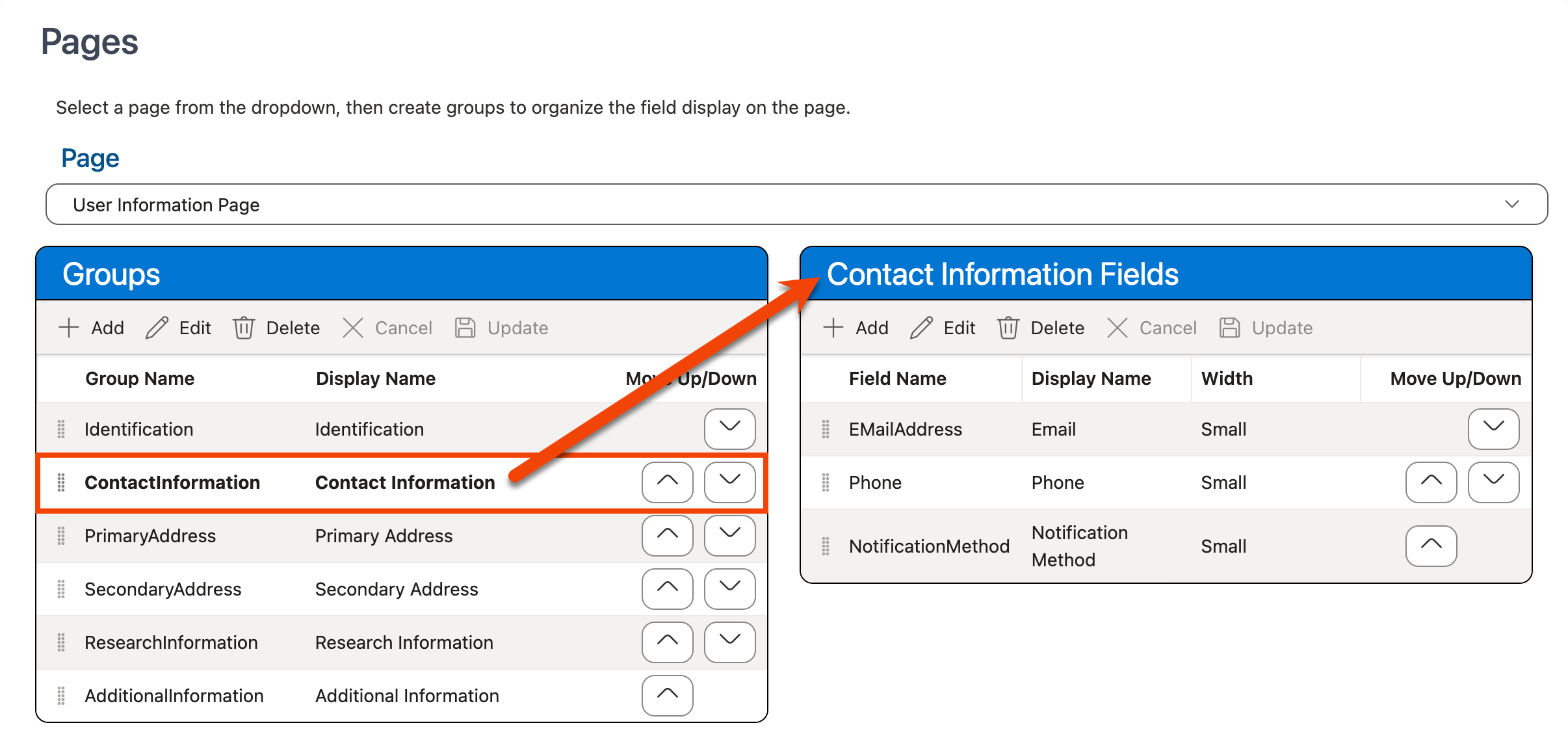Click the Edit pencil icon in Groups toolbar
Viewport: 1568px width, 736px height.
pos(157,328)
